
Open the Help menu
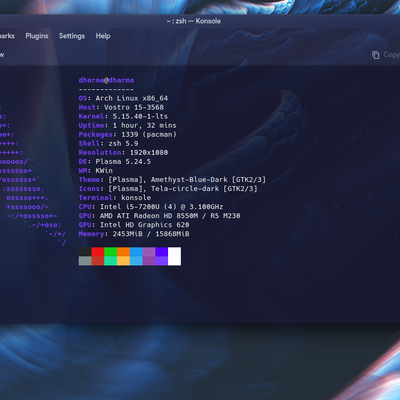(103, 36)
